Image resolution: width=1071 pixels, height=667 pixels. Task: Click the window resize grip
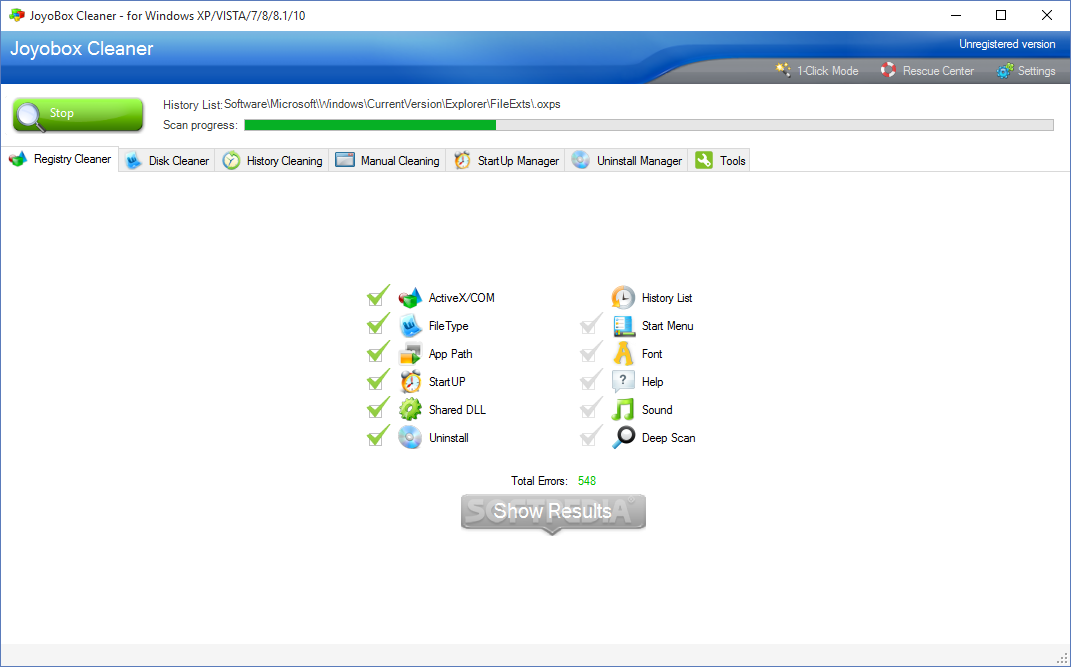coord(1062,658)
